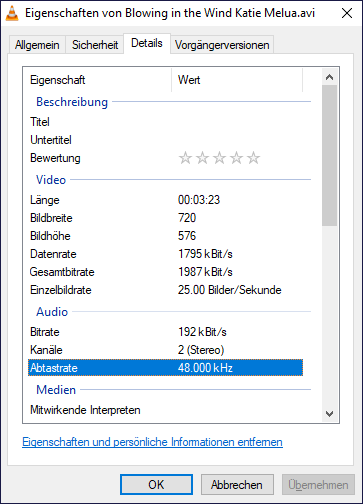Click the VLC cone icon in title bar
The height and width of the screenshot is (504, 363).
[12, 14]
